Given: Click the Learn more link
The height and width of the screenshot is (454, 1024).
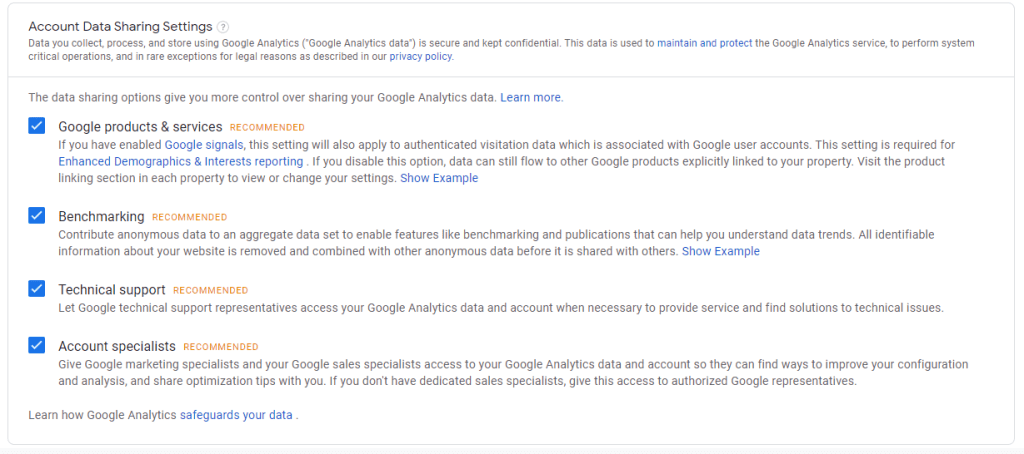Looking at the screenshot, I should click(531, 97).
